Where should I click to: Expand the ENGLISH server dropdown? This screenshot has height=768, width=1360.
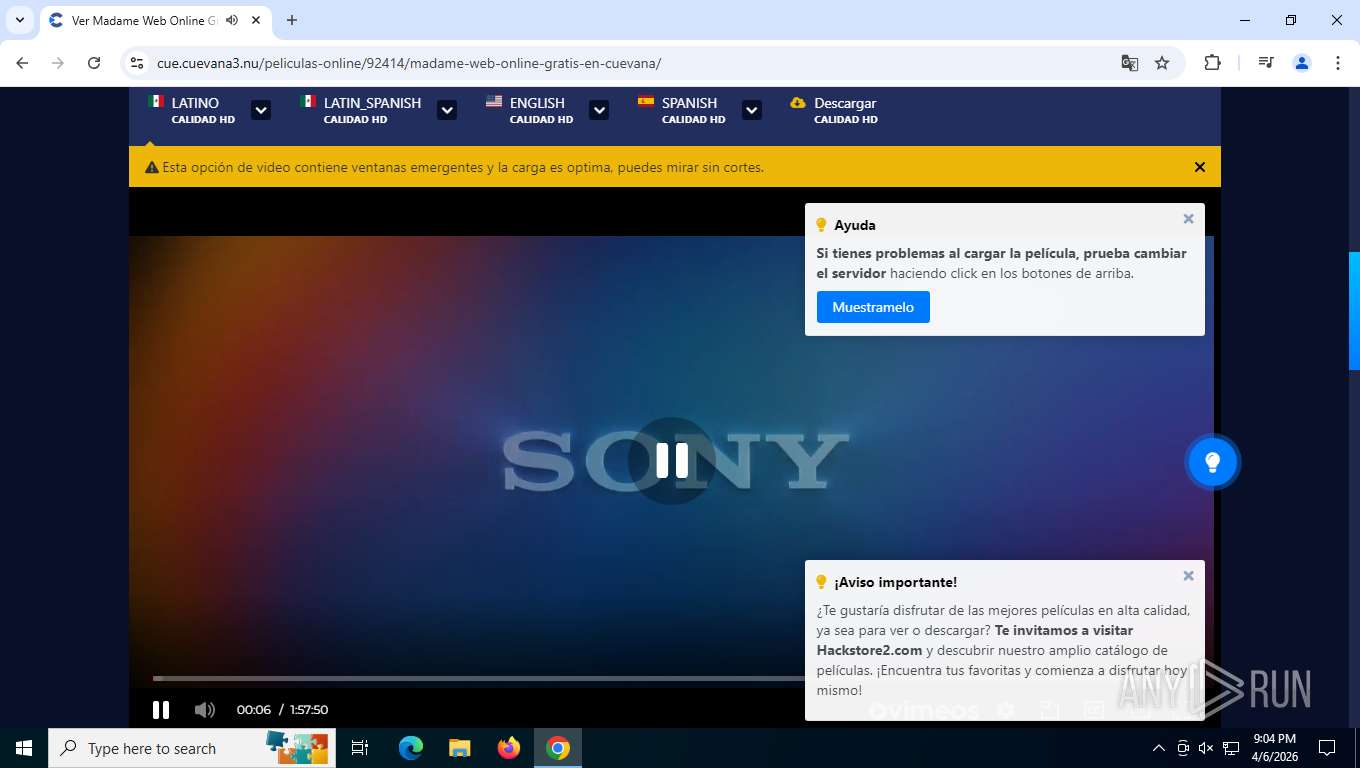click(x=599, y=110)
